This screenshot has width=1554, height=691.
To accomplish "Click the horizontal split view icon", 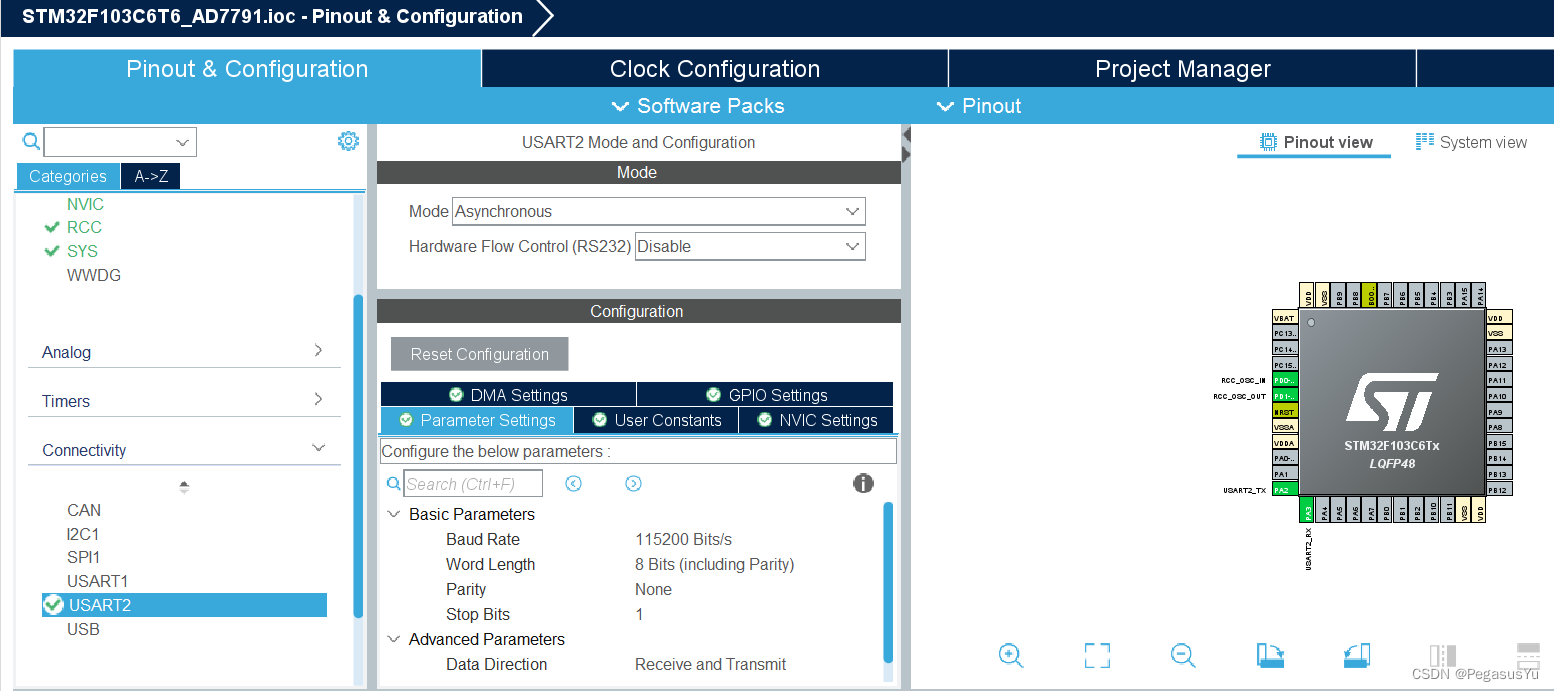I will click(x=1528, y=655).
